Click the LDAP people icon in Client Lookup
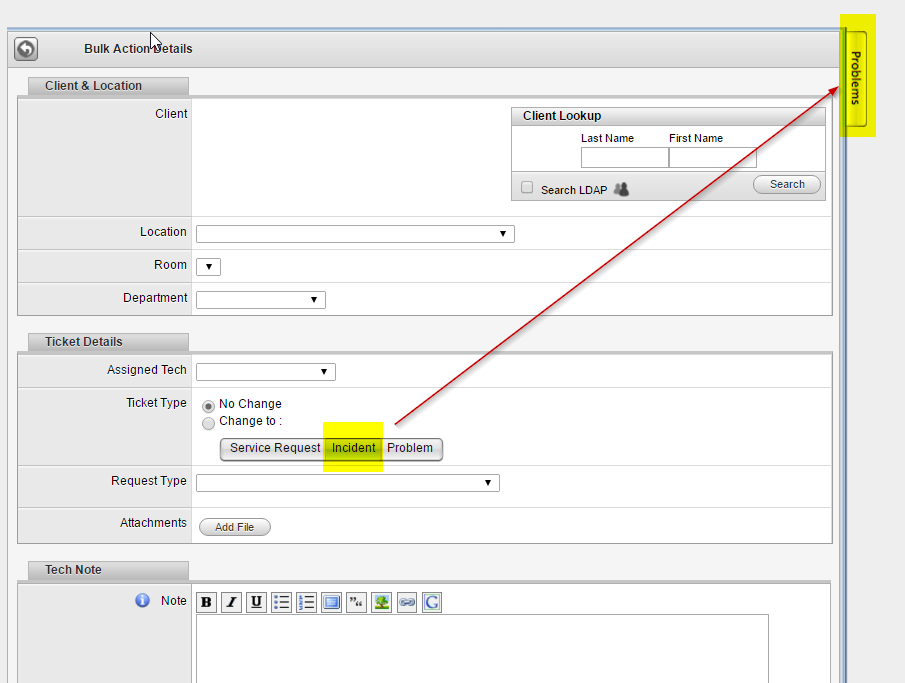Image resolution: width=905 pixels, height=683 pixels. (621, 189)
